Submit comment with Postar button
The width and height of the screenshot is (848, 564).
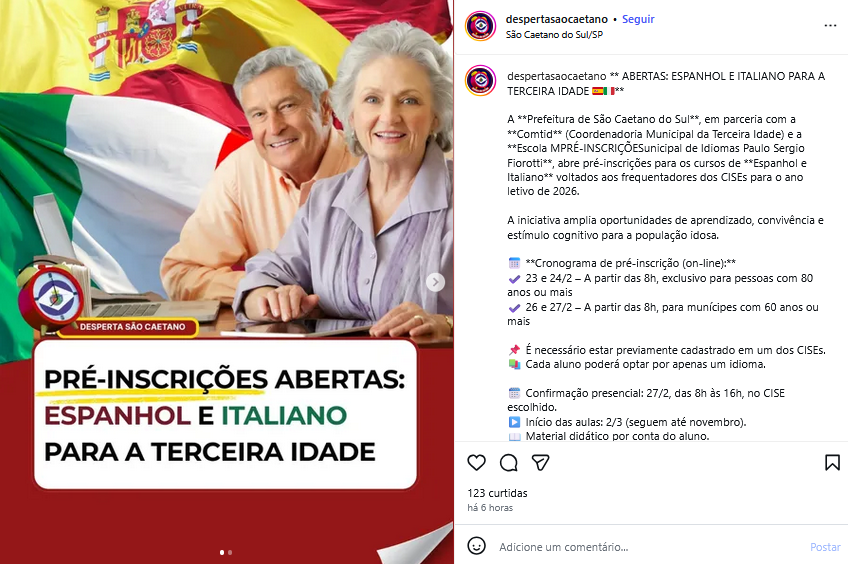[825, 547]
